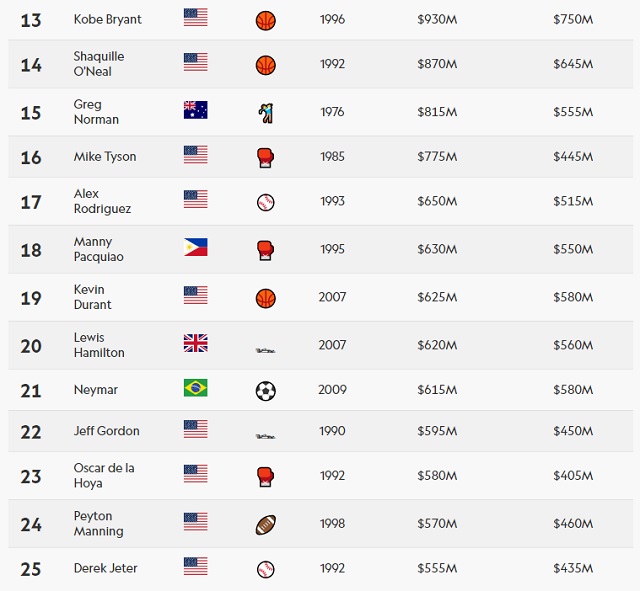This screenshot has height=591, width=640.
Task: Click rank number 25 in the table
Action: pyautogui.click(x=31, y=569)
